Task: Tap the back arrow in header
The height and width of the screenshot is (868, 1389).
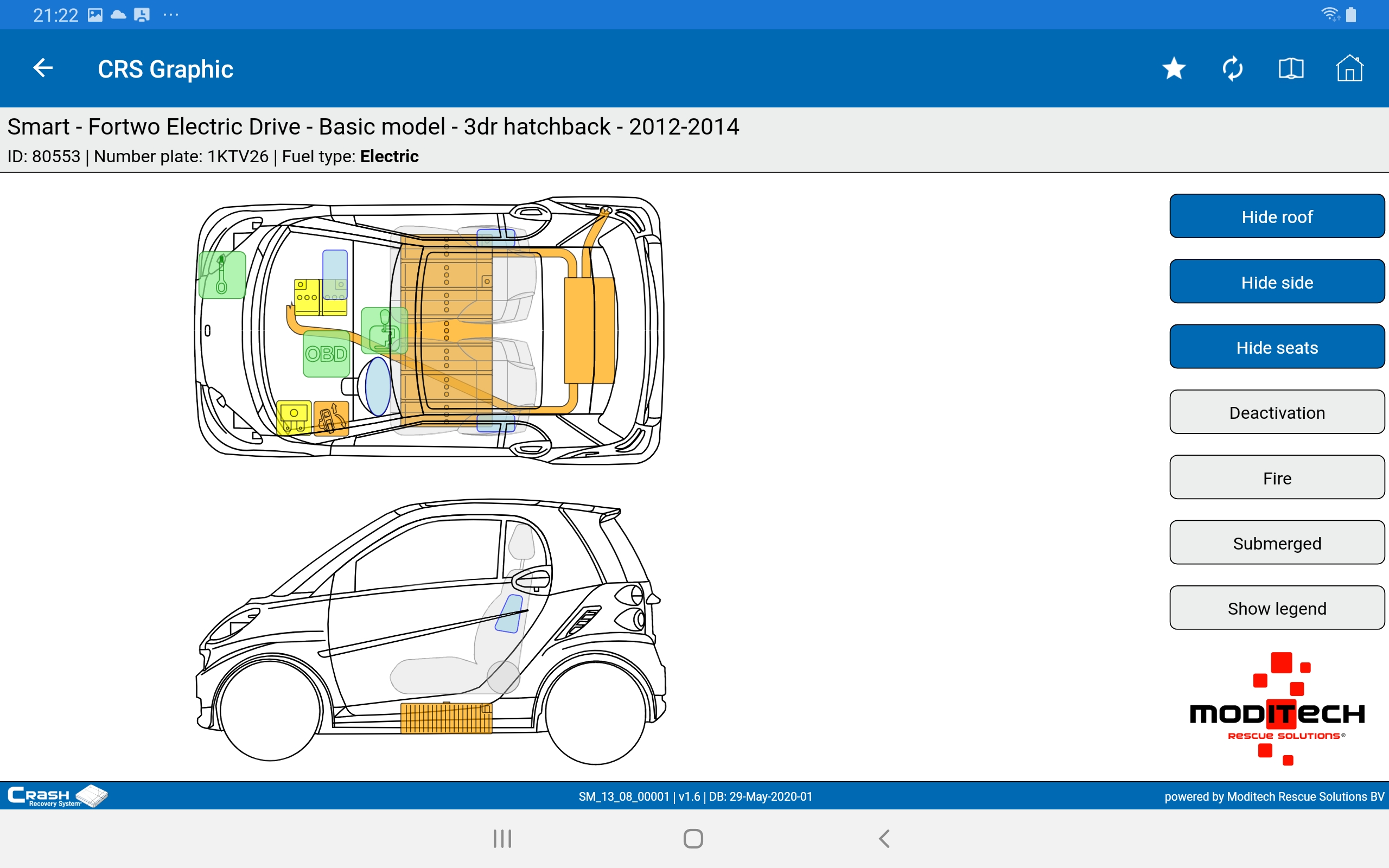Action: pos(43,68)
